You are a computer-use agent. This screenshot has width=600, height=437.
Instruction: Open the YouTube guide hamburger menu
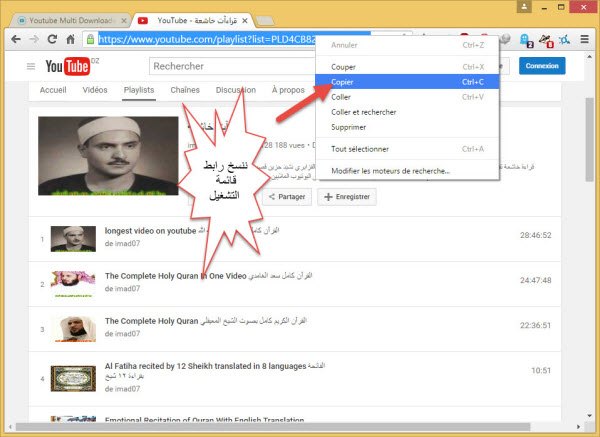pyautogui.click(x=31, y=67)
